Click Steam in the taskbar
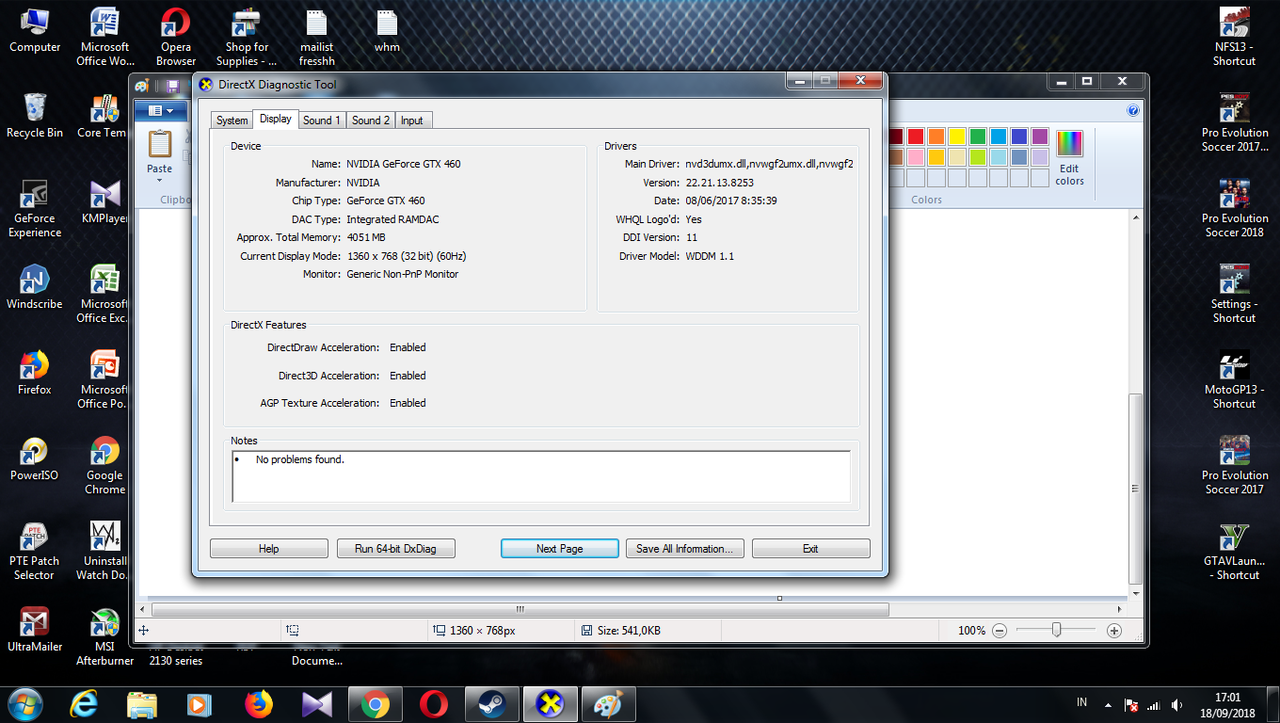The width and height of the screenshot is (1280, 723). point(491,704)
